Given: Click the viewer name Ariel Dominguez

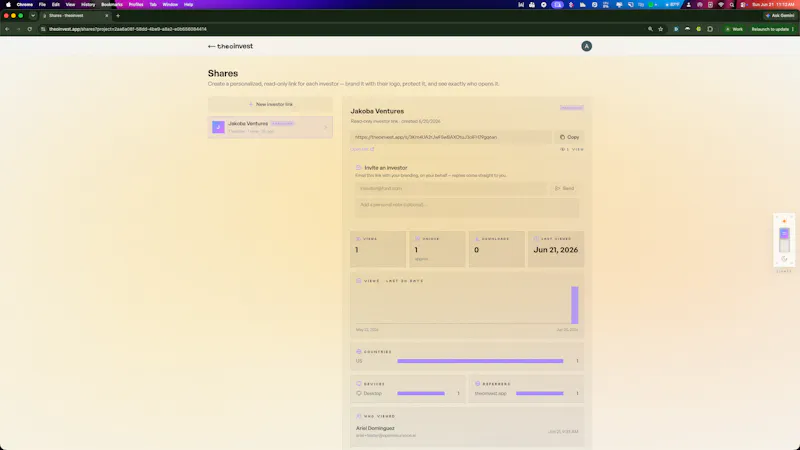Looking at the screenshot, I should click(375, 428).
